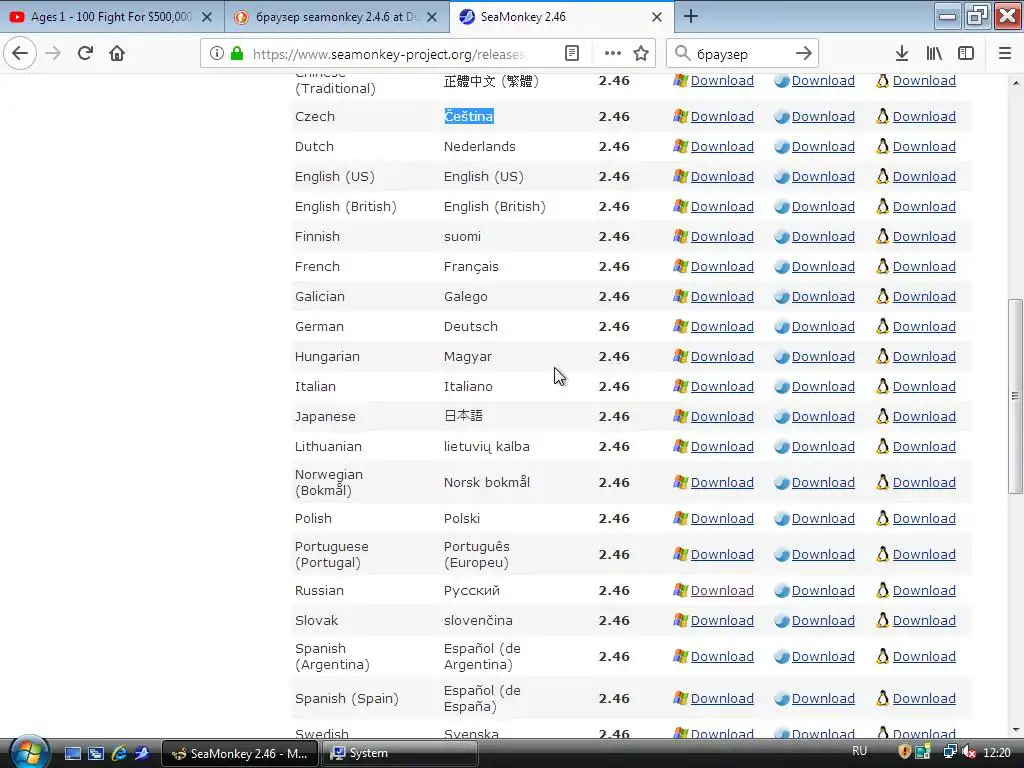Focus the search box containing браузер
This screenshot has width=1024, height=768.
(x=741, y=54)
